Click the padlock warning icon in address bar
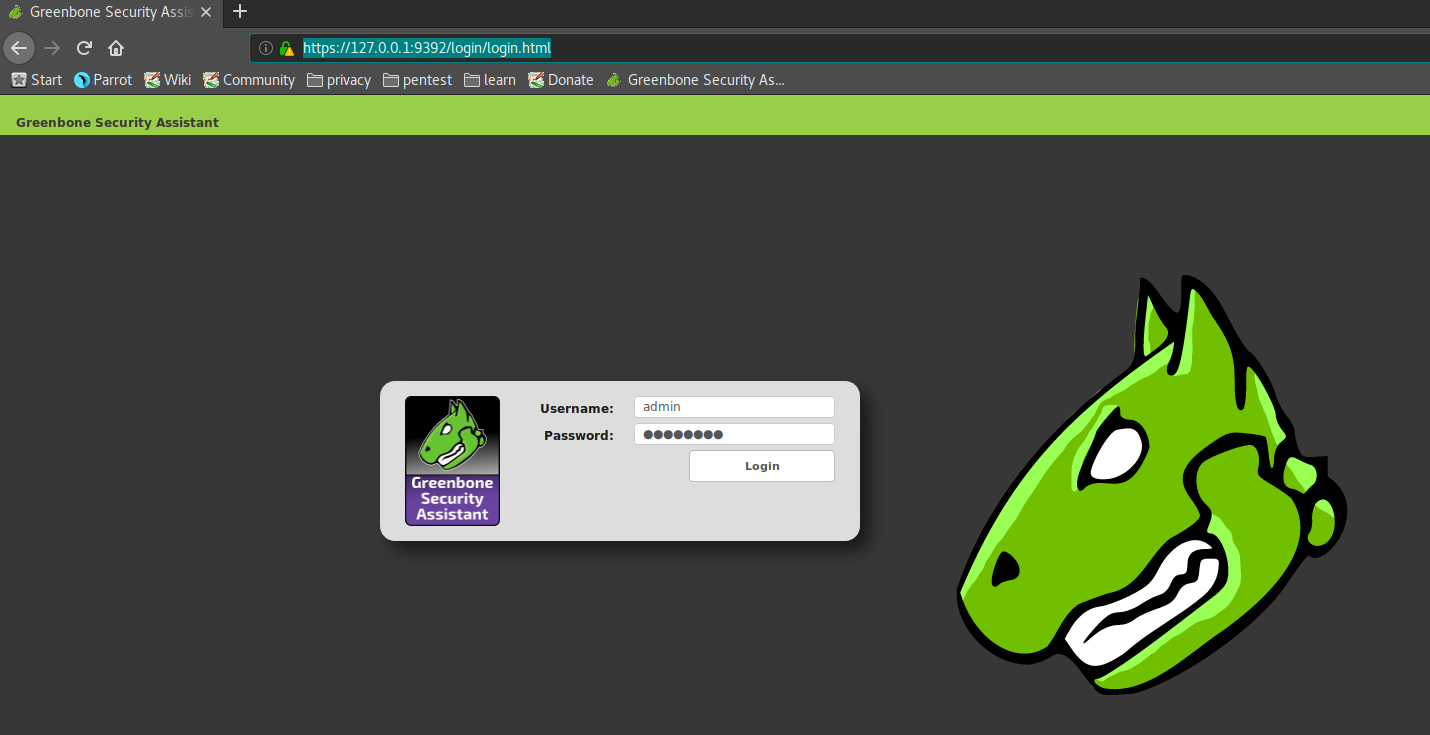The width and height of the screenshot is (1430, 735). point(286,48)
